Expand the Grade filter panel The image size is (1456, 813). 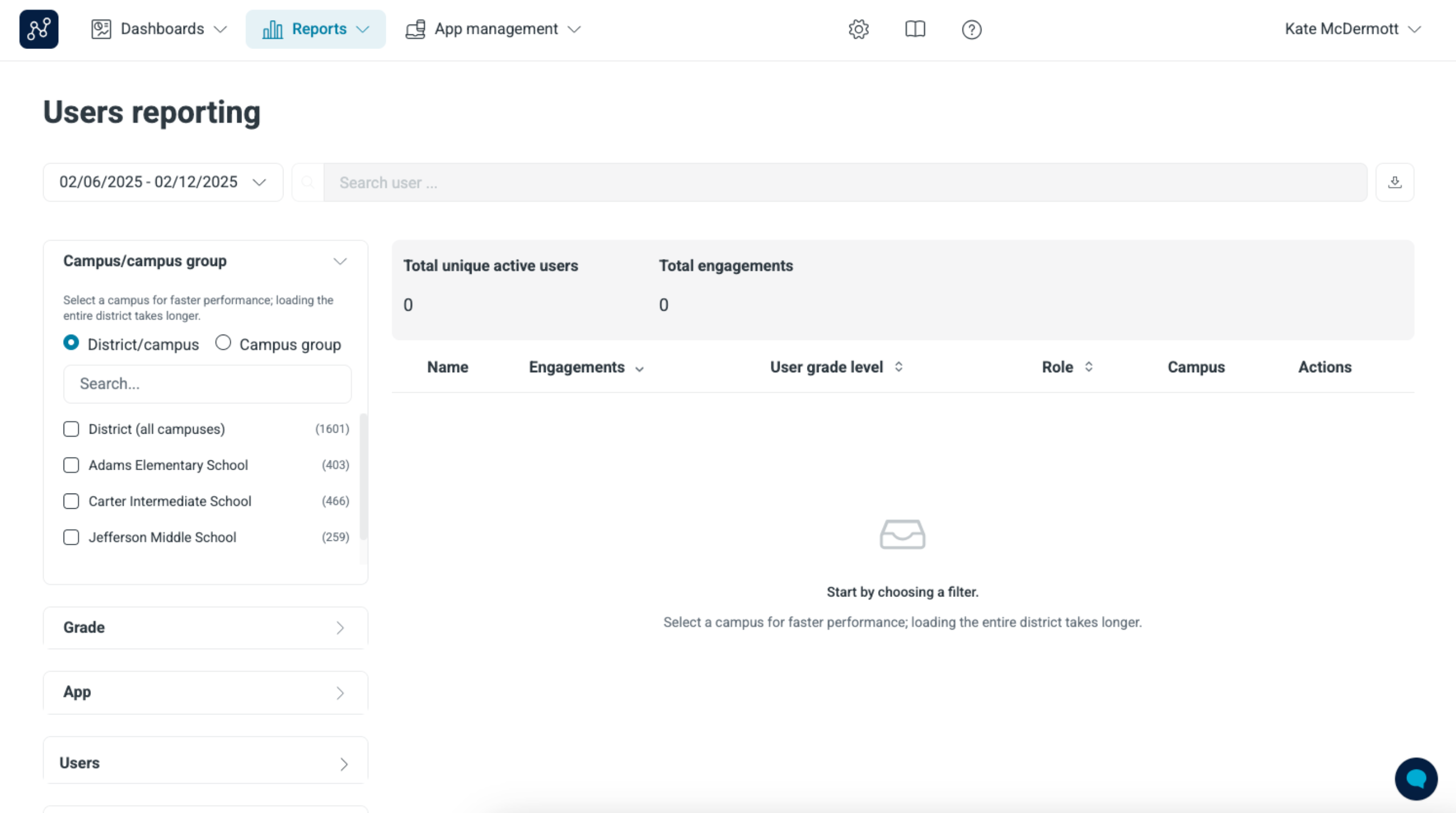coord(339,627)
